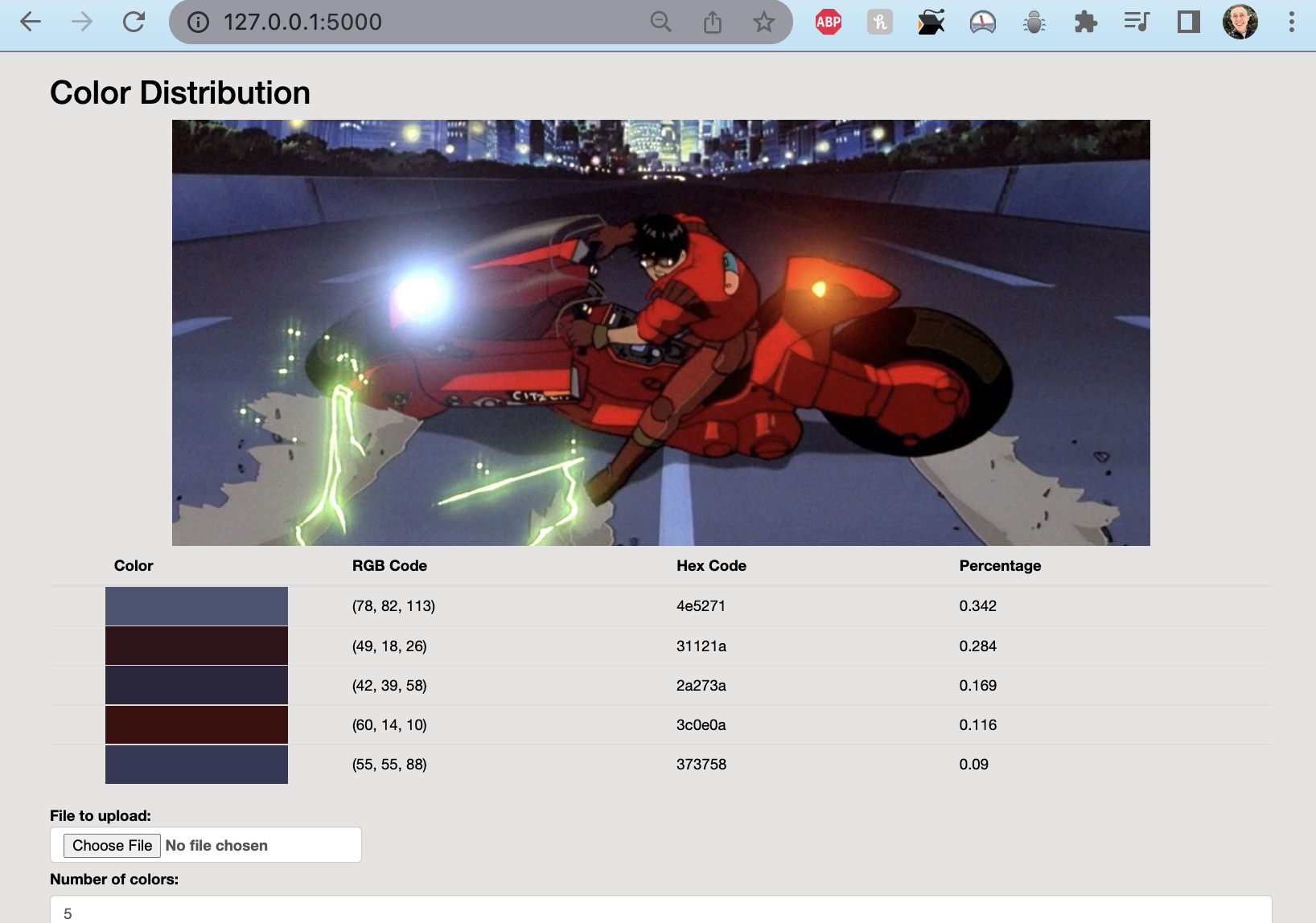The height and width of the screenshot is (923, 1316).
Task: Open the media controls playlist icon
Action: click(x=1137, y=22)
